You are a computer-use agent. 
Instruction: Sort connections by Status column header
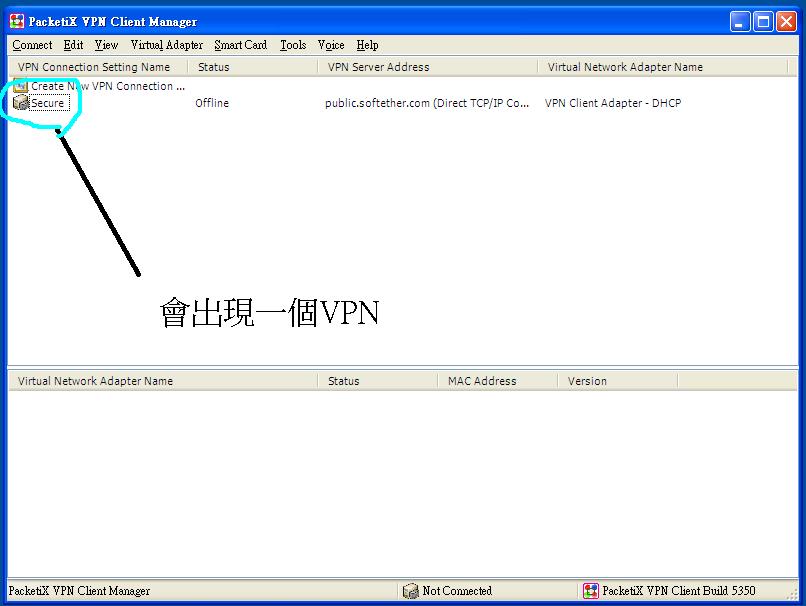(253, 67)
